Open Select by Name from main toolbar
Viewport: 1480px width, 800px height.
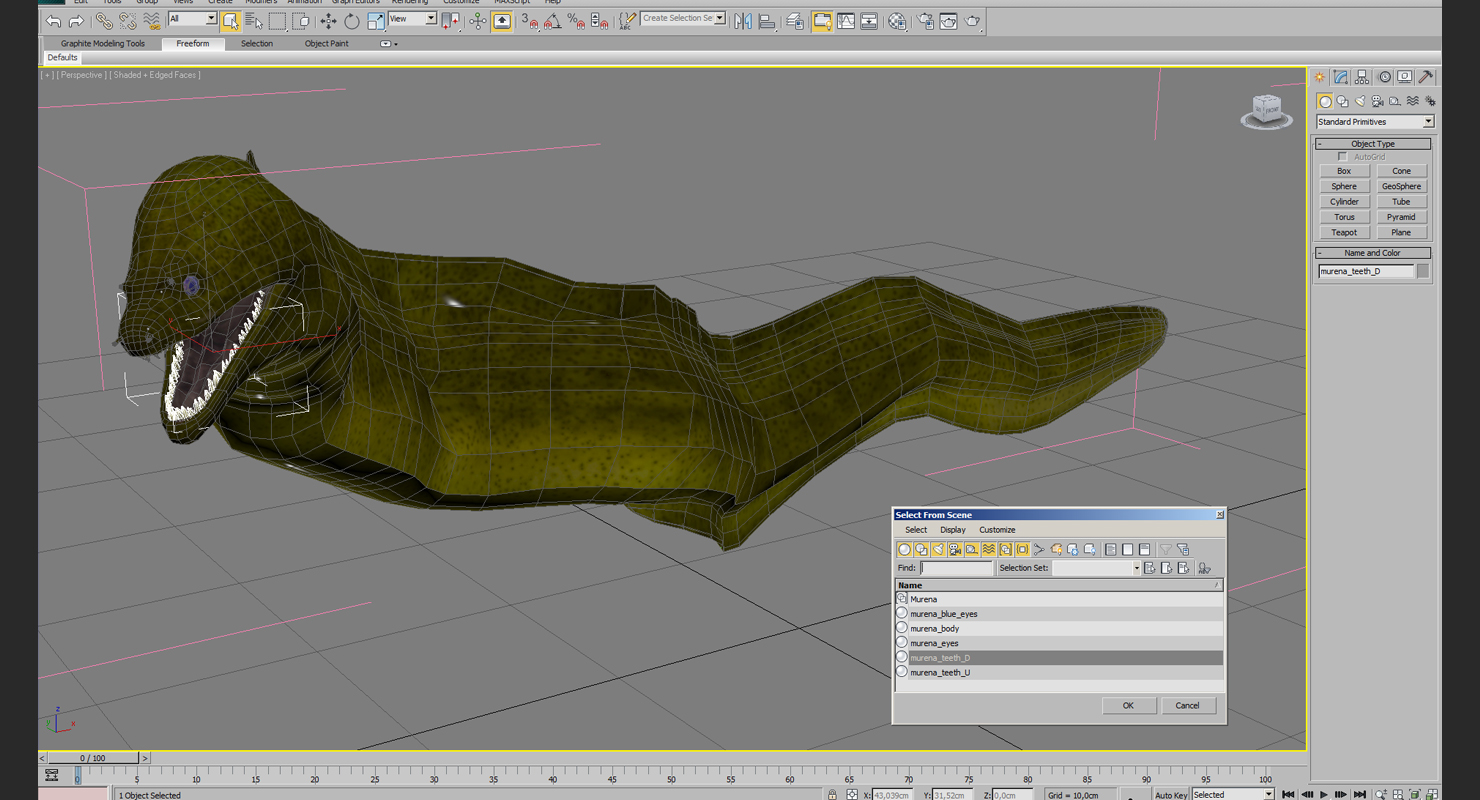tap(254, 21)
